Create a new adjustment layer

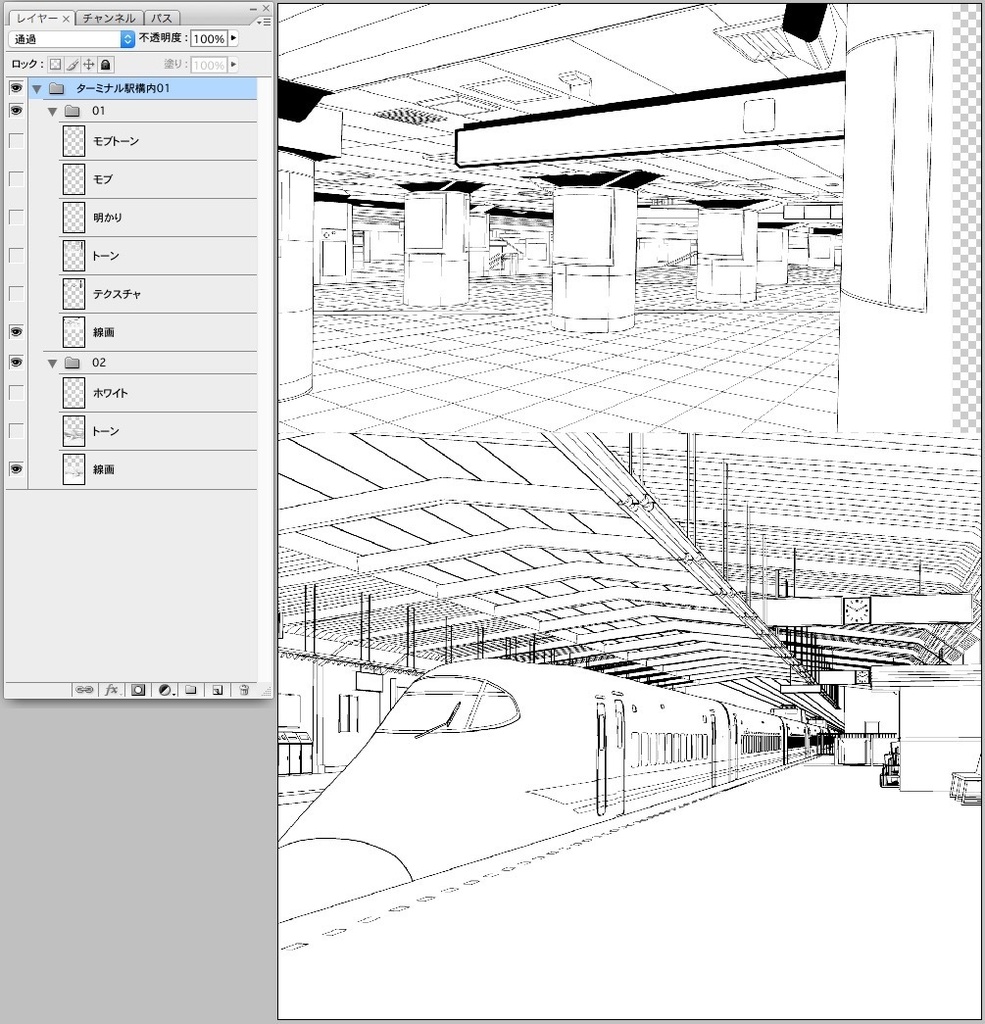coord(163,689)
